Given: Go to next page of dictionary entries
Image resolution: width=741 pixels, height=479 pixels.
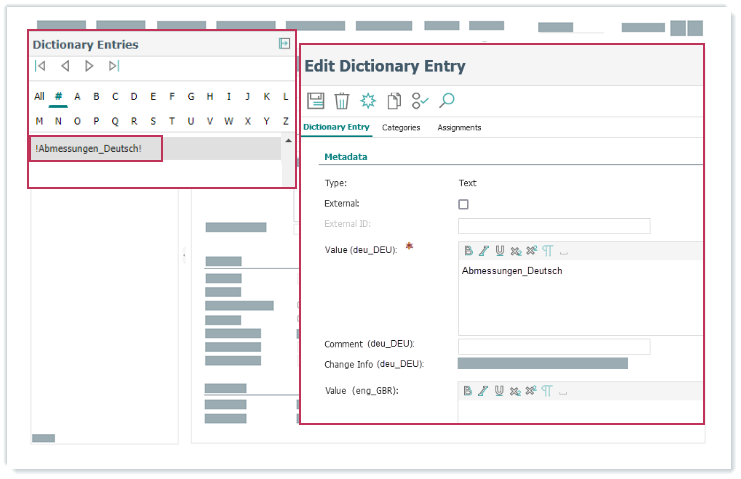Looking at the screenshot, I should point(89,66).
